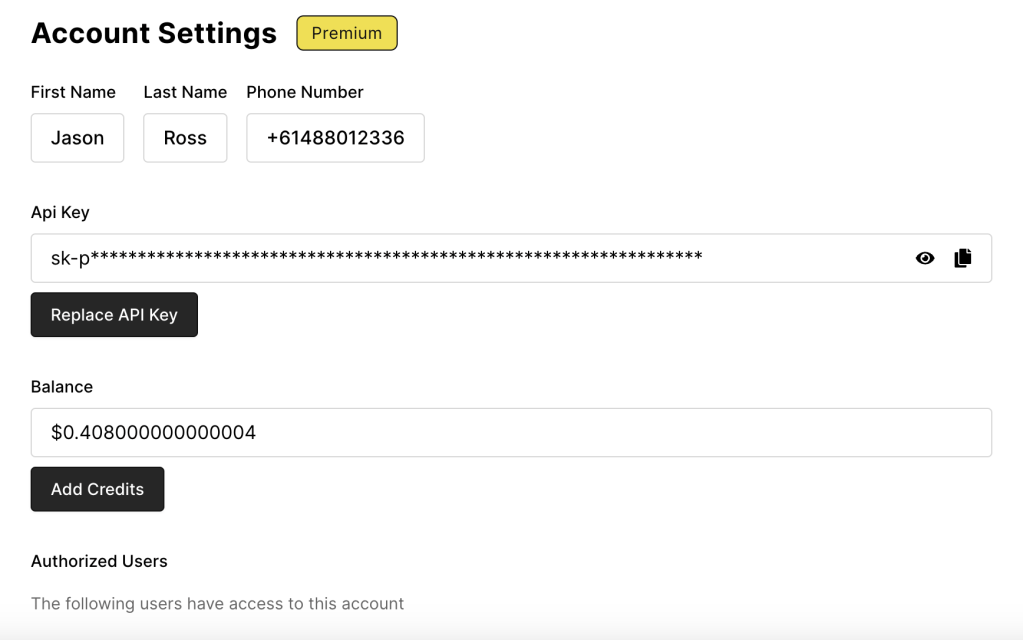Copy the API key using clipboard icon
The image size is (1023, 640).
[x=963, y=258]
